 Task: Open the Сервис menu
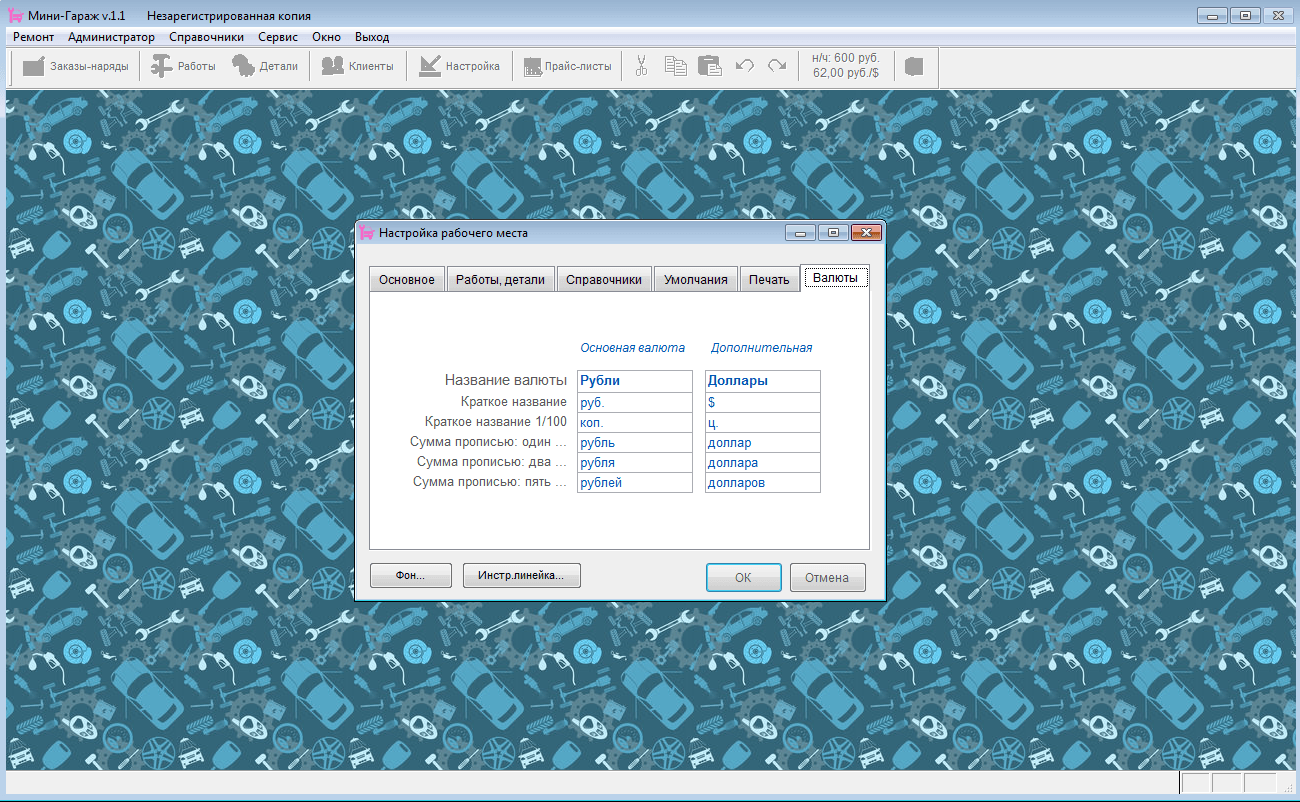pyautogui.click(x=278, y=37)
